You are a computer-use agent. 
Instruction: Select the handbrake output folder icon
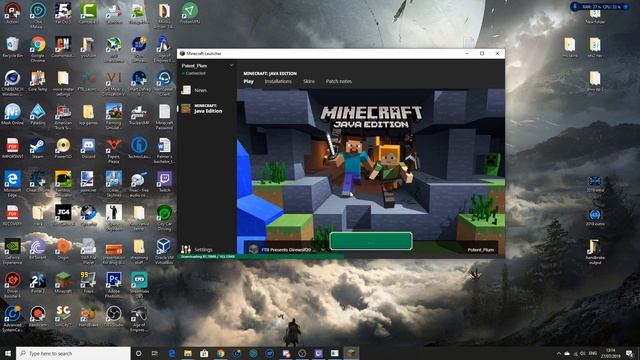(x=595, y=251)
